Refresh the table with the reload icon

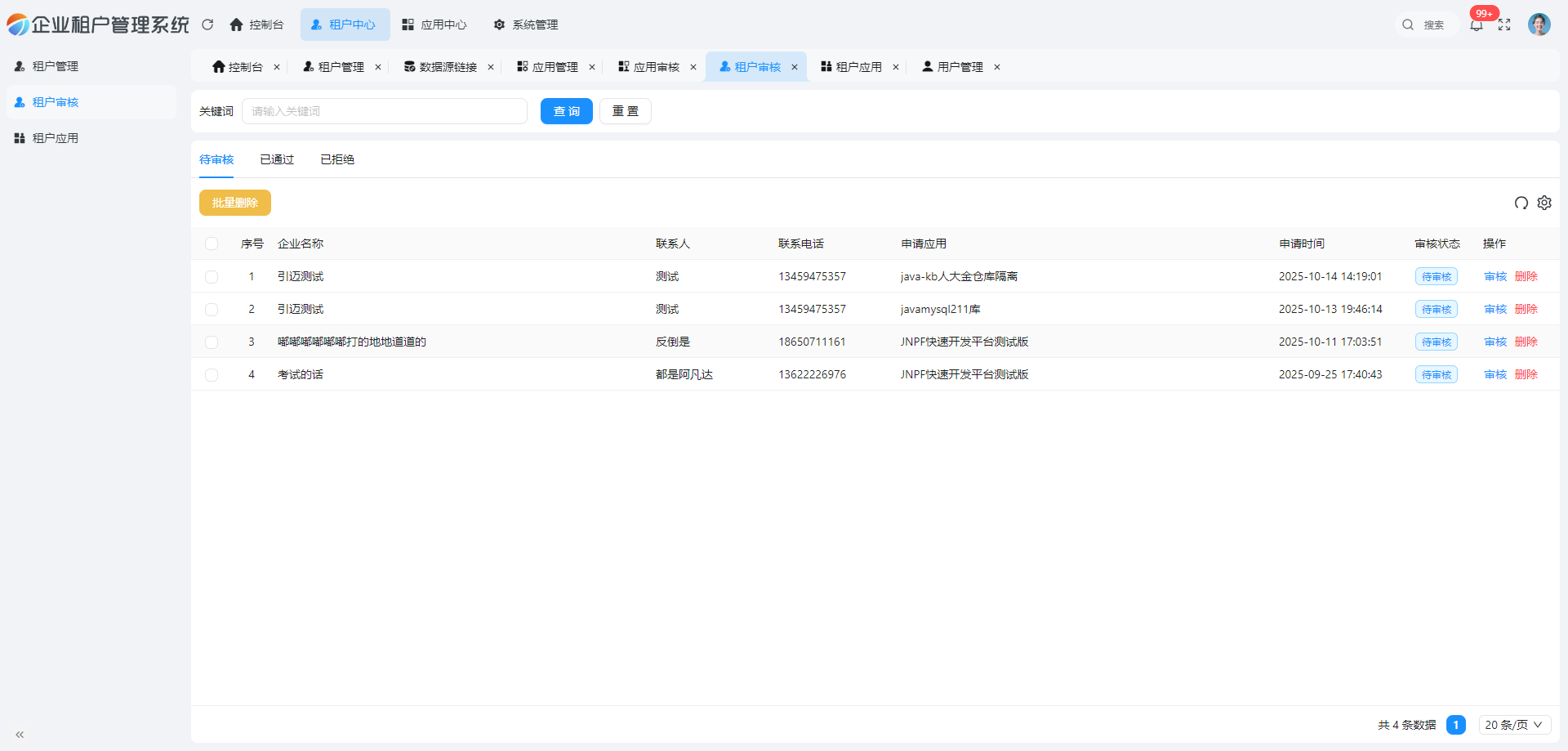point(1521,203)
